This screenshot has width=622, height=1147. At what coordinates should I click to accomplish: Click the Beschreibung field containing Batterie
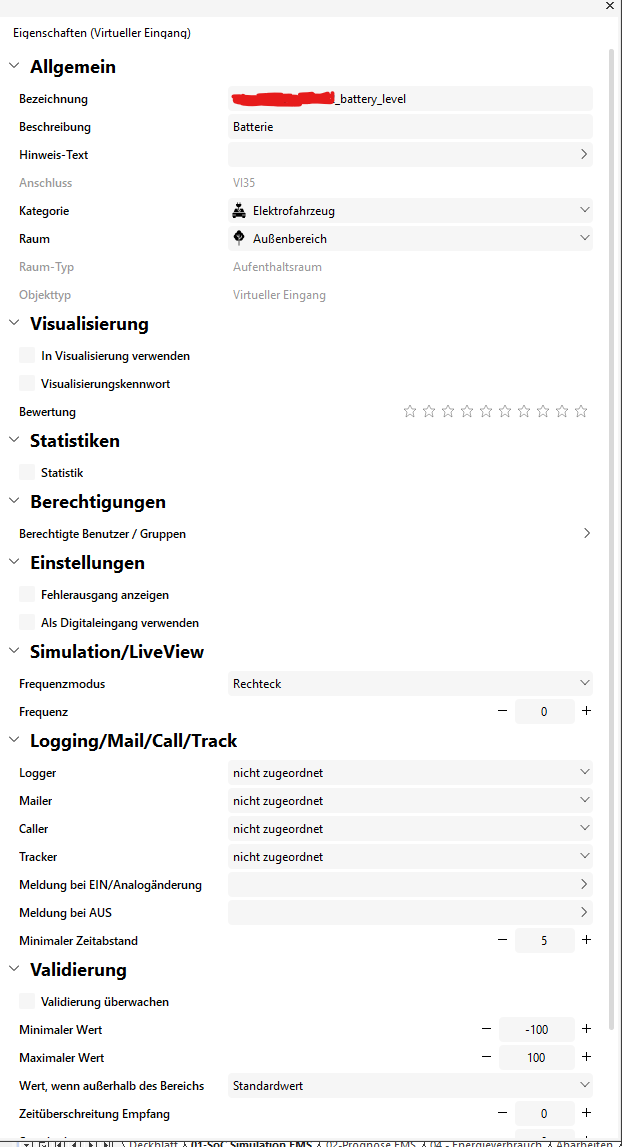[x=410, y=127]
